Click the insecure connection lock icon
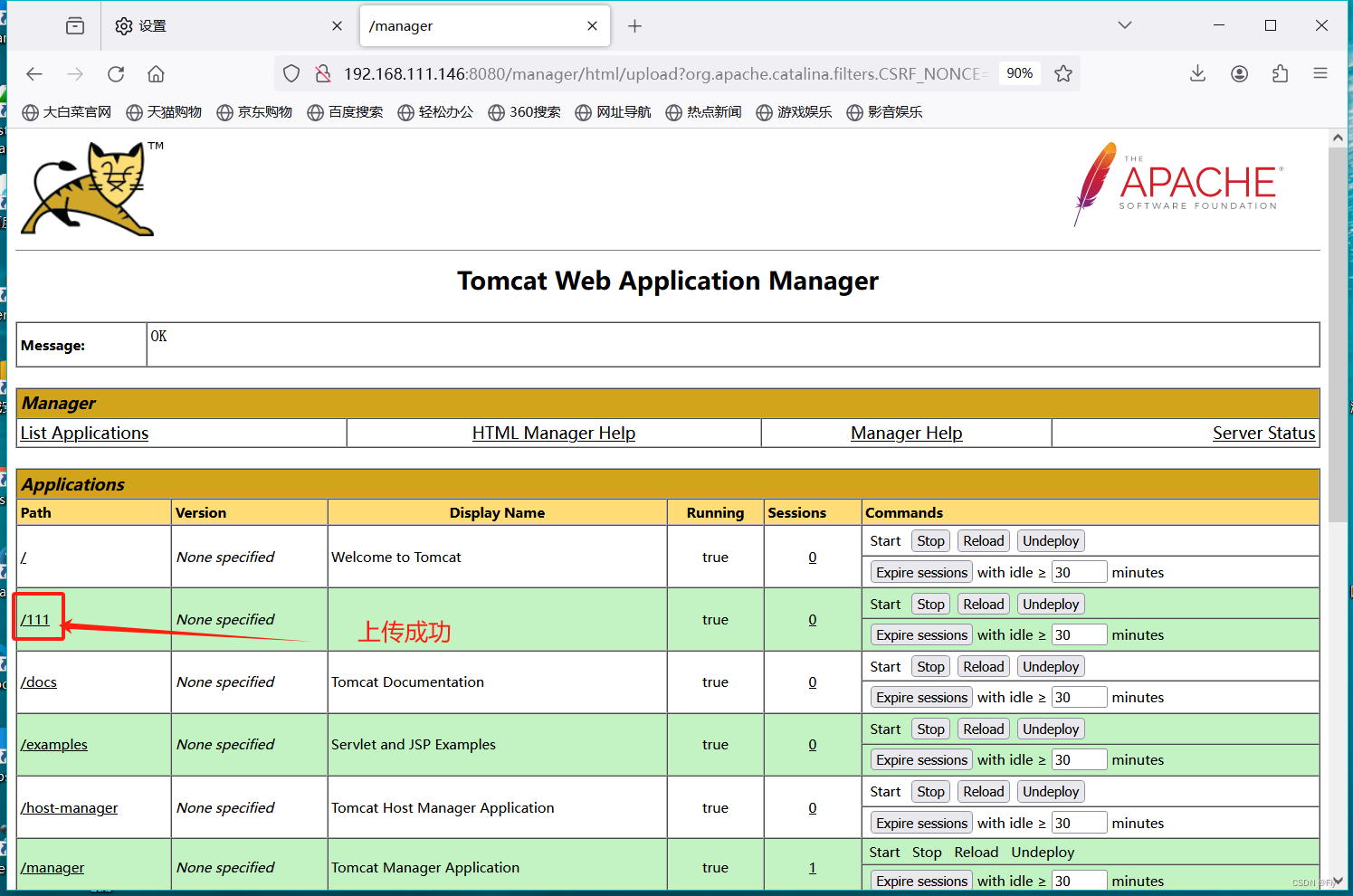 coord(322,74)
